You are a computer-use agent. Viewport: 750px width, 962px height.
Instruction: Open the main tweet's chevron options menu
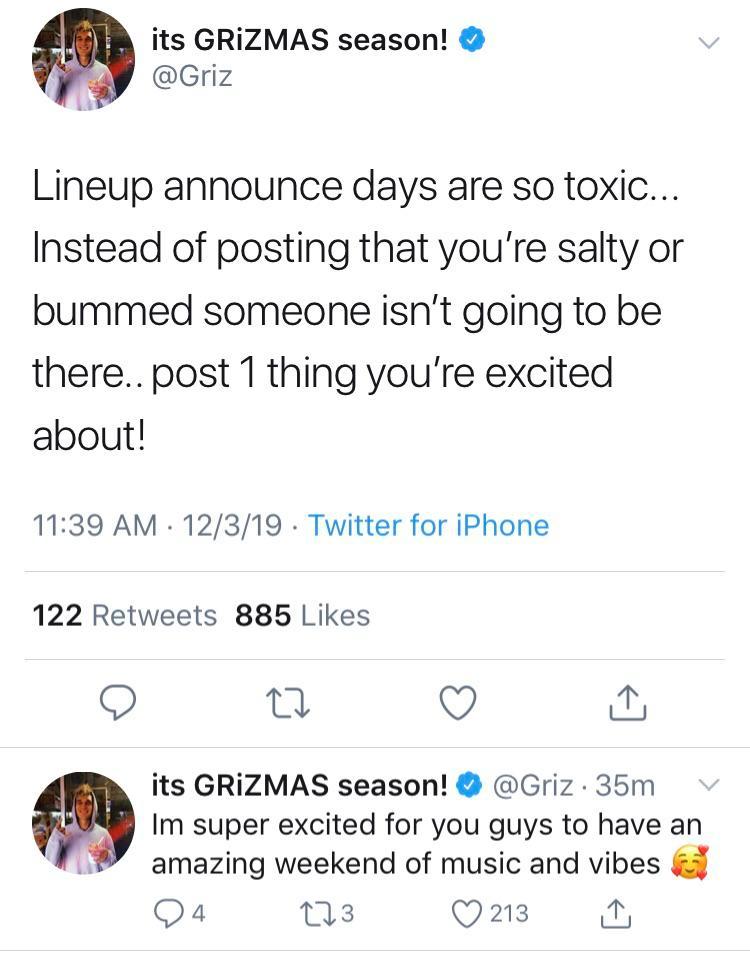(x=708, y=43)
